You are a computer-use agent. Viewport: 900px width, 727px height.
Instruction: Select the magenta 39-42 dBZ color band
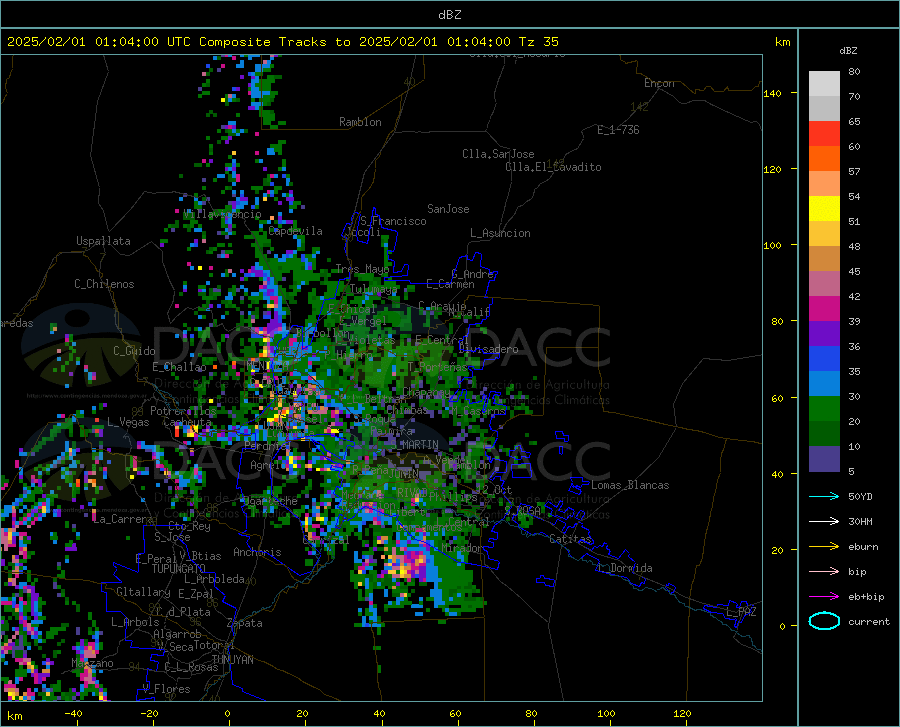(x=824, y=309)
